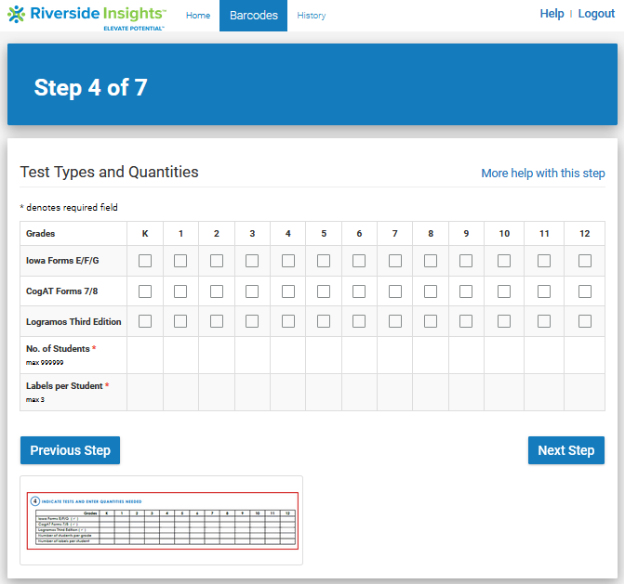The width and height of the screenshot is (624, 584).
Task: Check Iowa Forms E/F/G for grade 2
Action: tap(216, 261)
